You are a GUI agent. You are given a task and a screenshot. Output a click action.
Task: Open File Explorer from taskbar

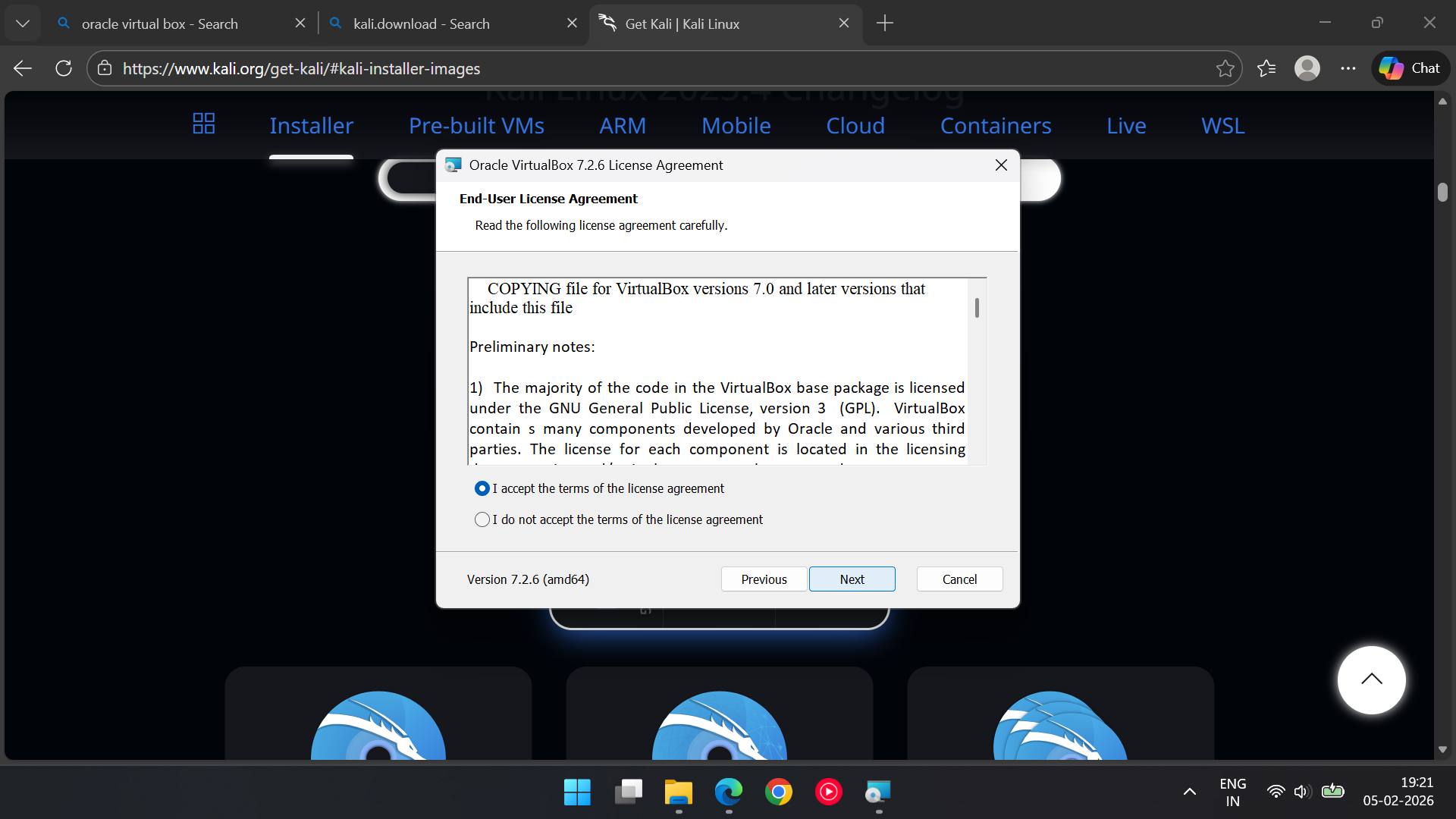tap(678, 792)
